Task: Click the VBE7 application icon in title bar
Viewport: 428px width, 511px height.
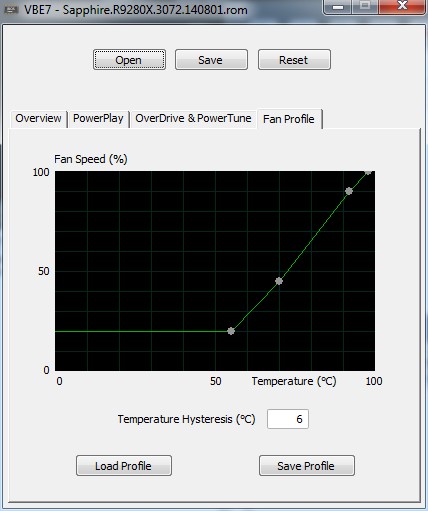Action: click(x=11, y=10)
